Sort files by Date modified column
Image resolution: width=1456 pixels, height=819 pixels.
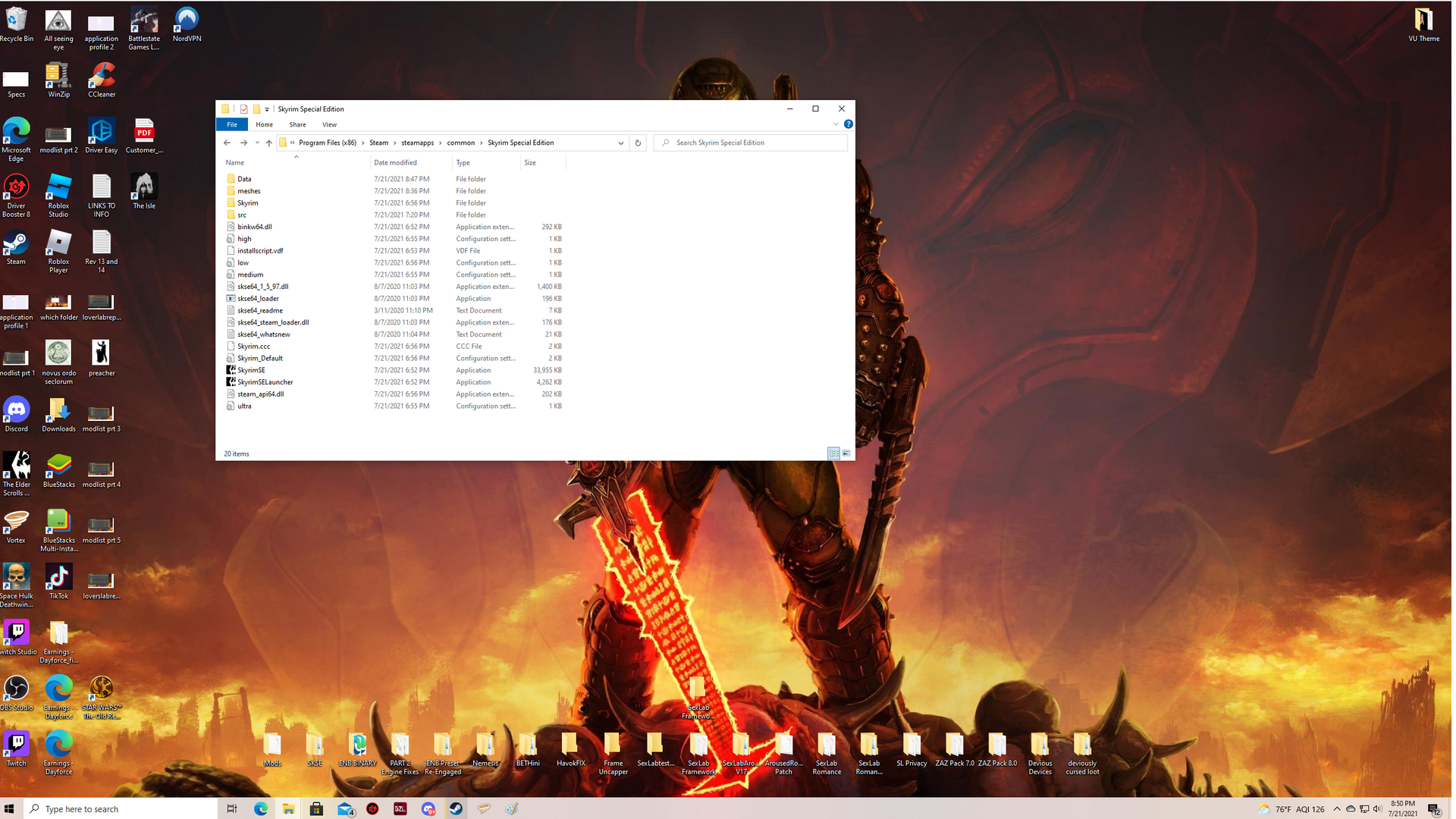(x=395, y=162)
